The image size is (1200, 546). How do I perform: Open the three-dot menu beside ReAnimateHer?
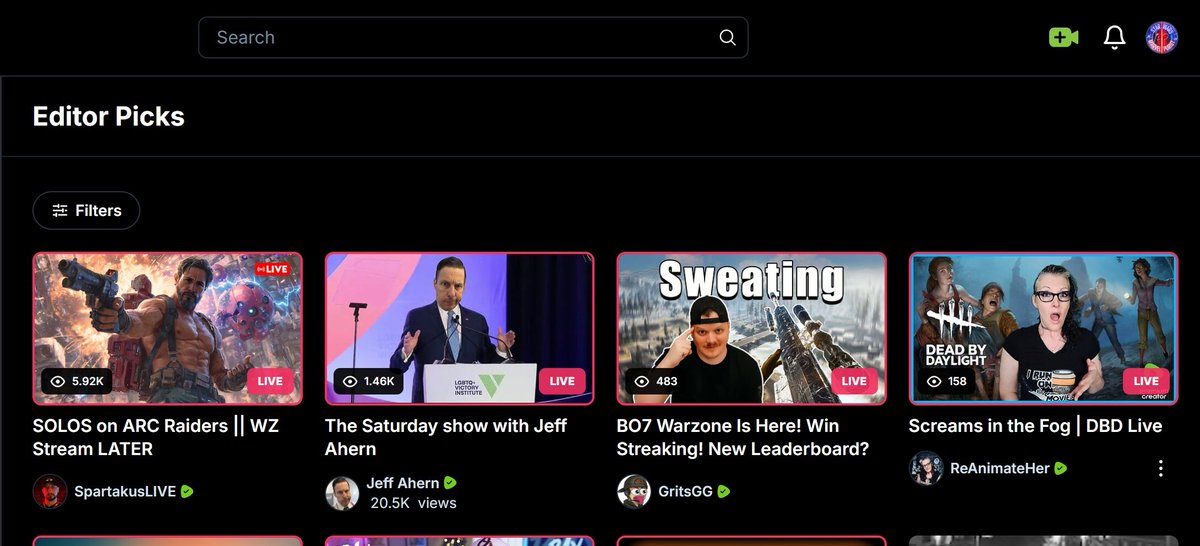click(1161, 468)
